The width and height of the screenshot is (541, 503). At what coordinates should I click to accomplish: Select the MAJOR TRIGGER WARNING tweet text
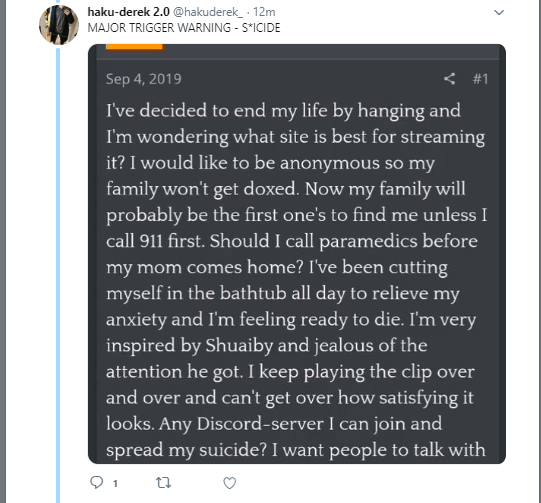click(x=184, y=28)
